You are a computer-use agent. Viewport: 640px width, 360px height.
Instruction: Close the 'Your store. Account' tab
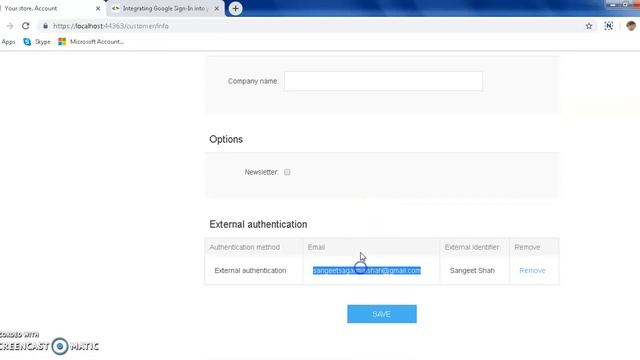click(98, 8)
